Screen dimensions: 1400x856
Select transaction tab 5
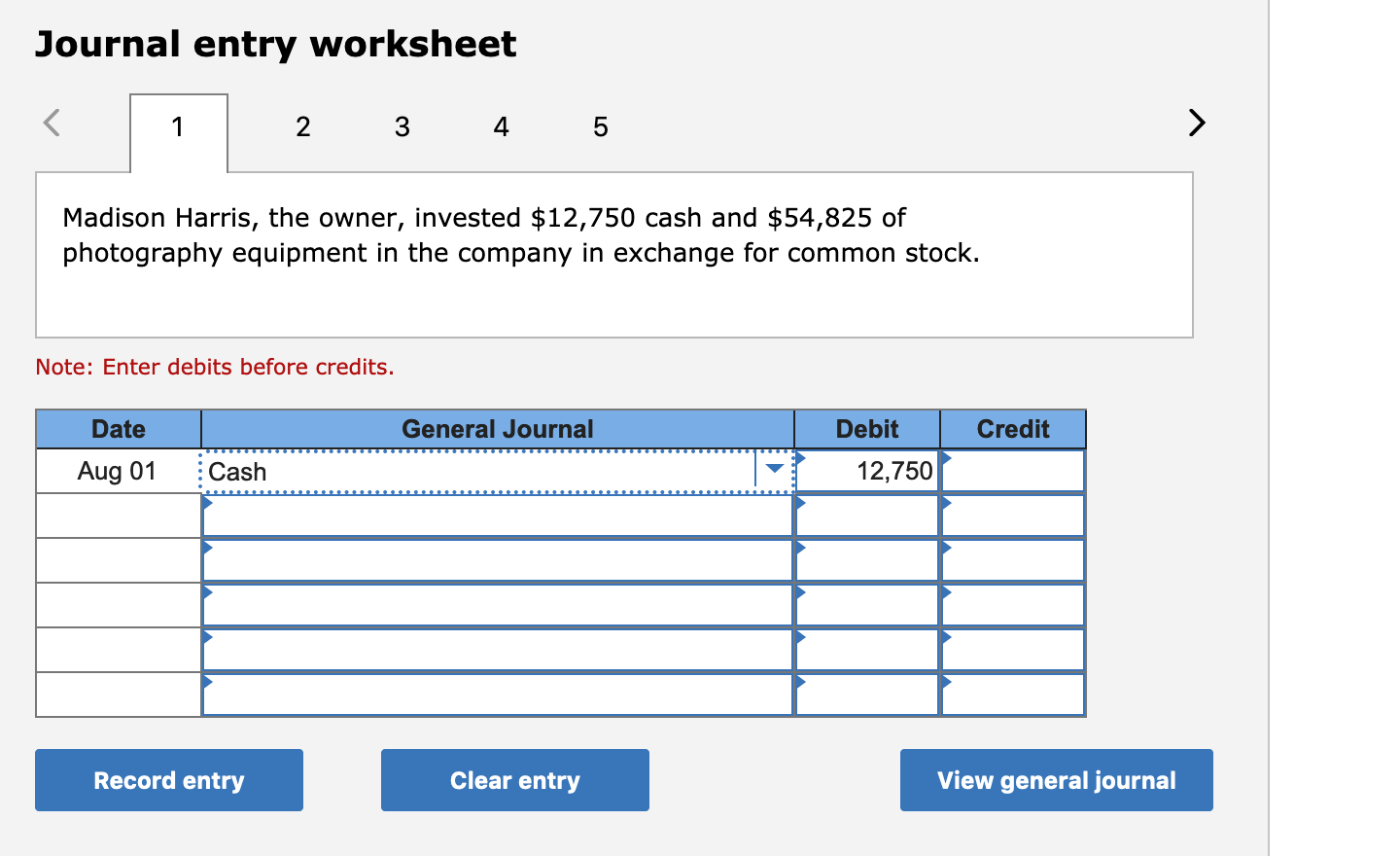coord(600,126)
